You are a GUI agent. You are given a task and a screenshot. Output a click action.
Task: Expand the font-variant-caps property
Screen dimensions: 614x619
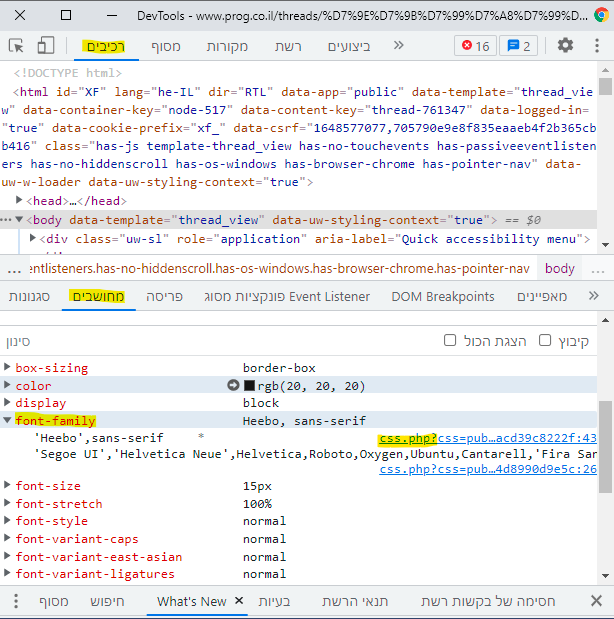[7, 538]
